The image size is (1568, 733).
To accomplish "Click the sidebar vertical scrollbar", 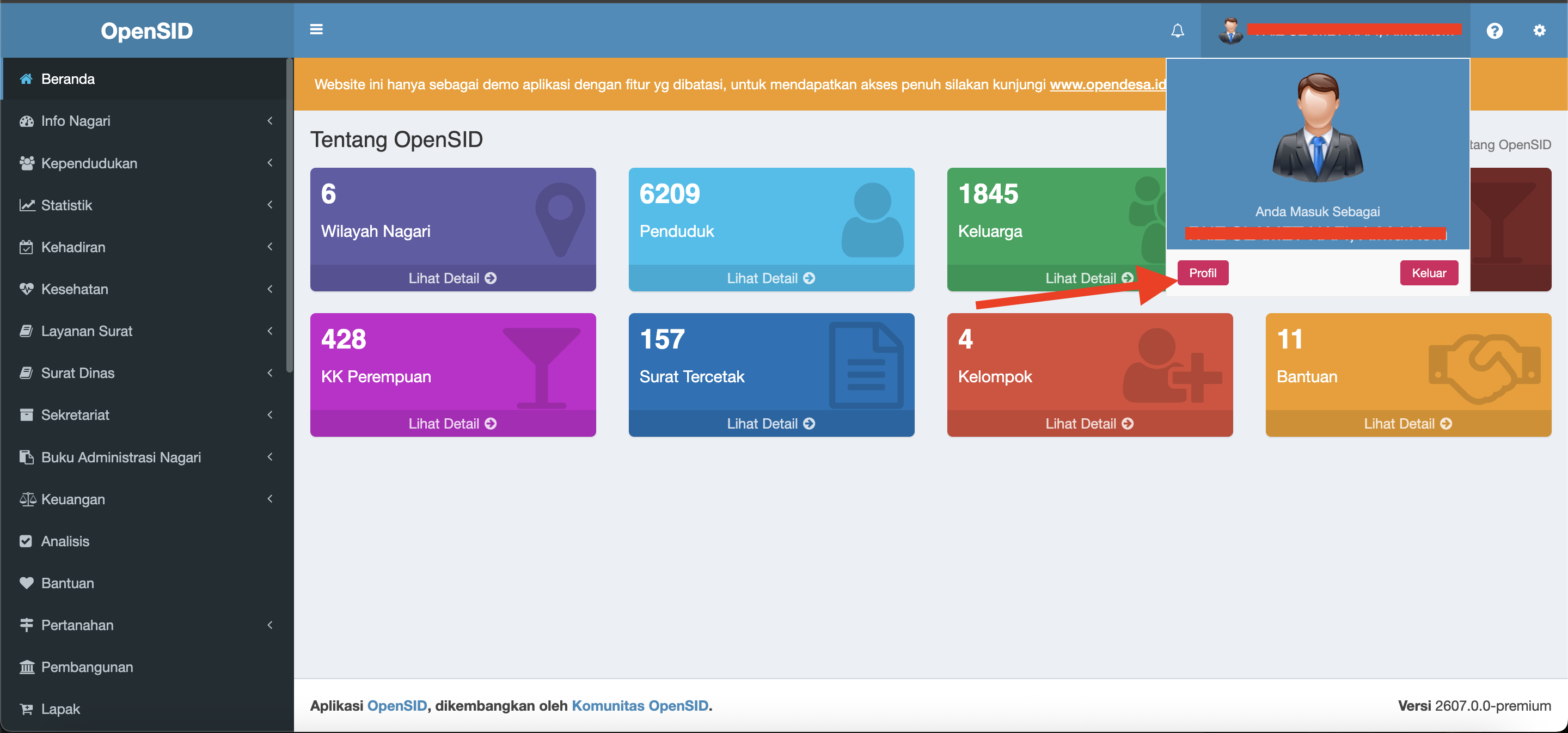I will click(x=290, y=215).
